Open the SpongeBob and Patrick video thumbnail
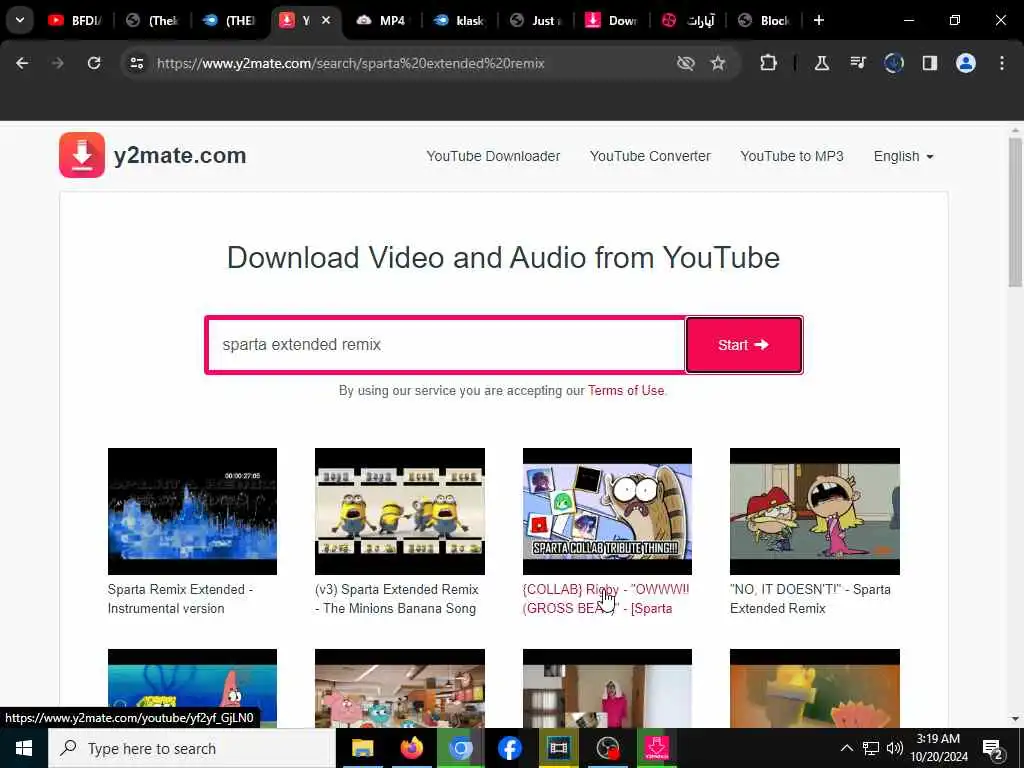 (192, 688)
